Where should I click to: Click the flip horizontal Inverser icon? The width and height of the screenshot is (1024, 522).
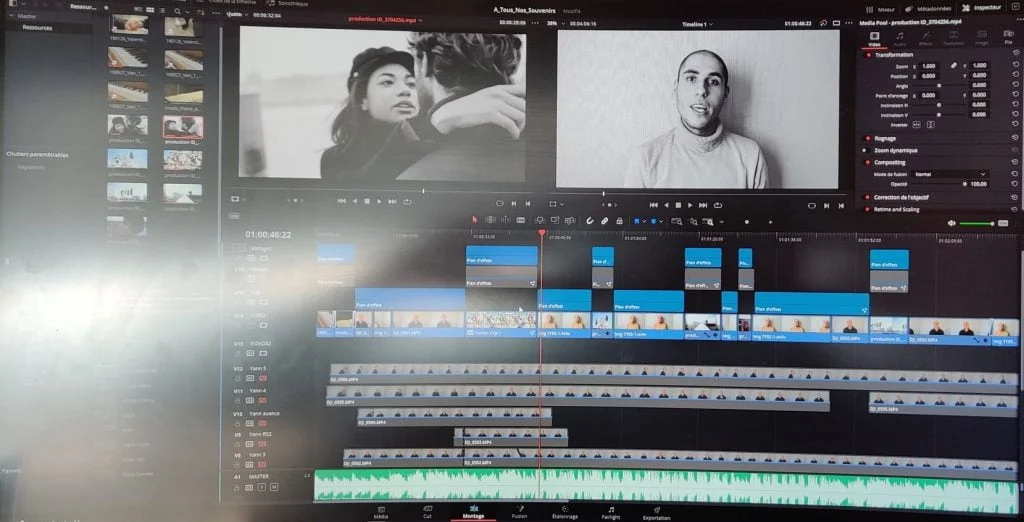coord(917,125)
